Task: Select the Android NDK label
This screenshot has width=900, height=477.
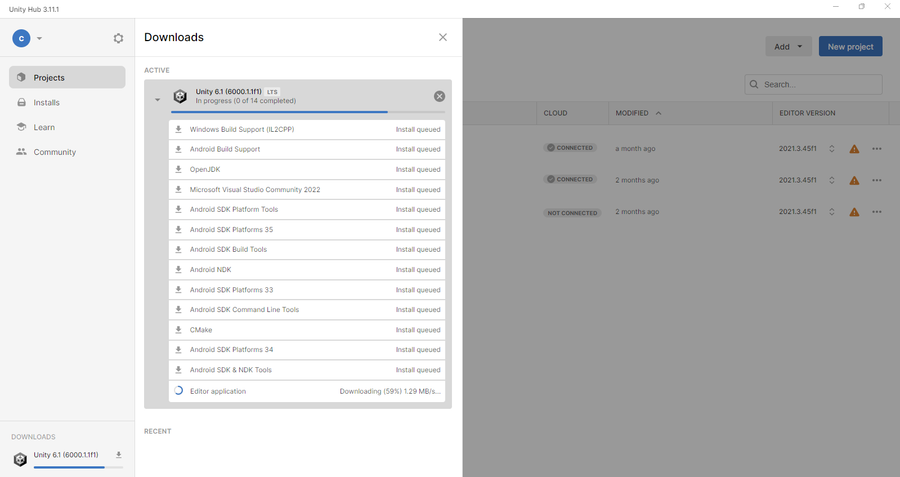Action: click(x=211, y=270)
